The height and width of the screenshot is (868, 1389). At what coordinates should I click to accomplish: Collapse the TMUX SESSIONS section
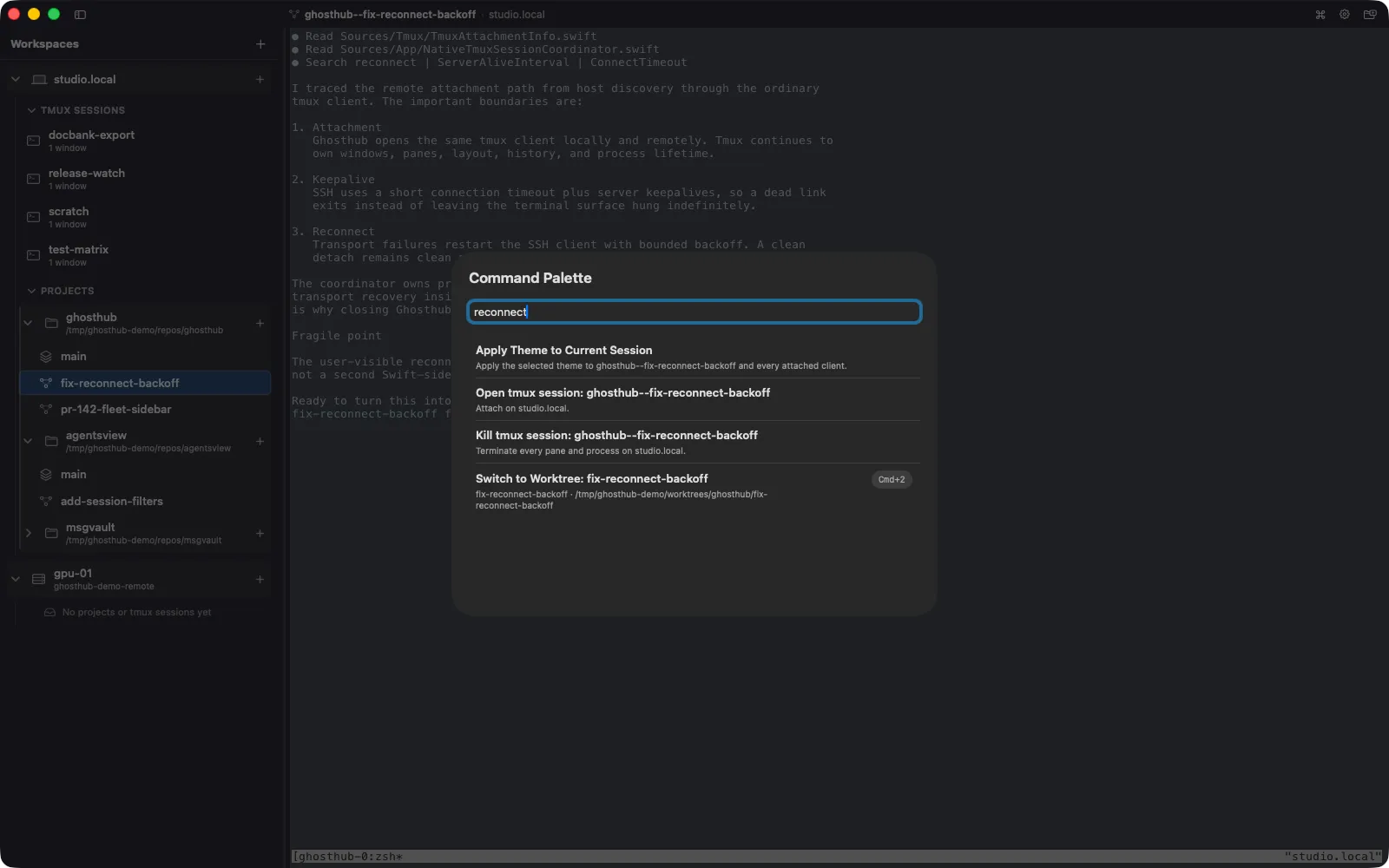pyautogui.click(x=31, y=110)
